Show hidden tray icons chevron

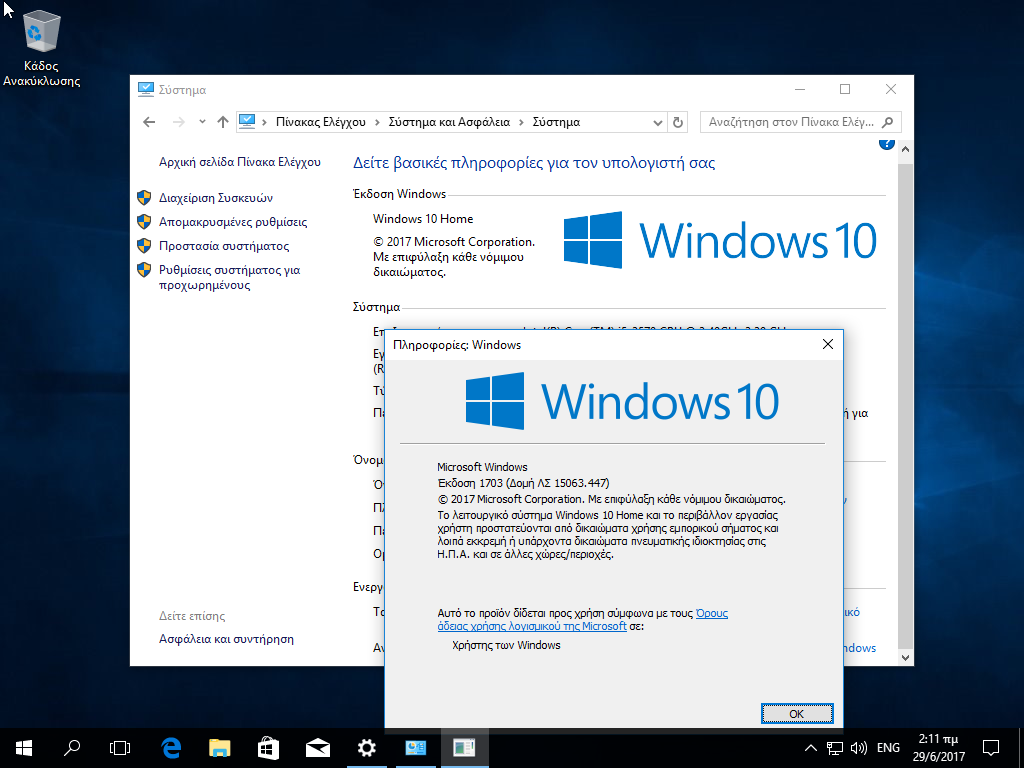point(810,748)
